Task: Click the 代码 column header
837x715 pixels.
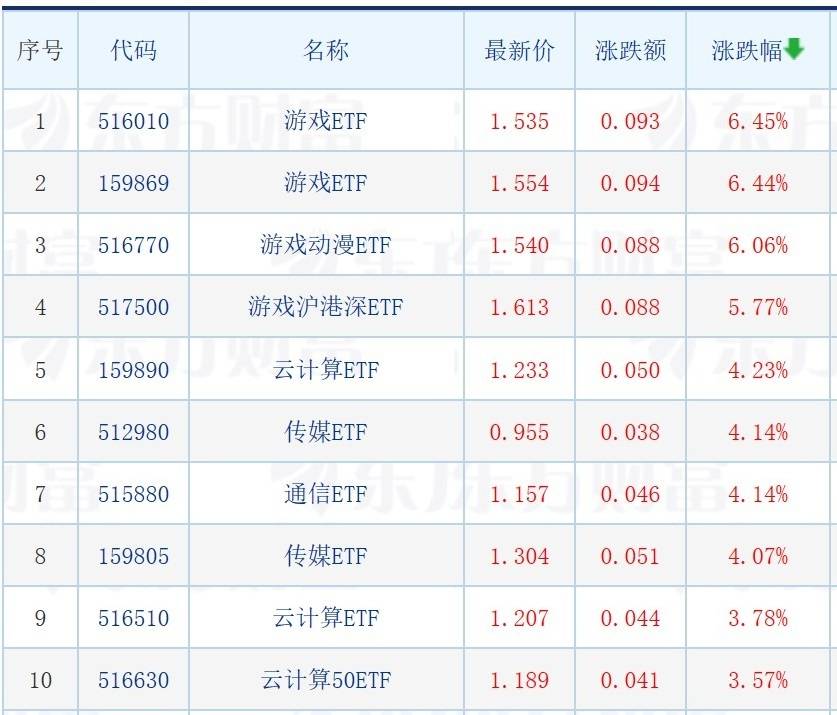Action: pyautogui.click(x=133, y=51)
